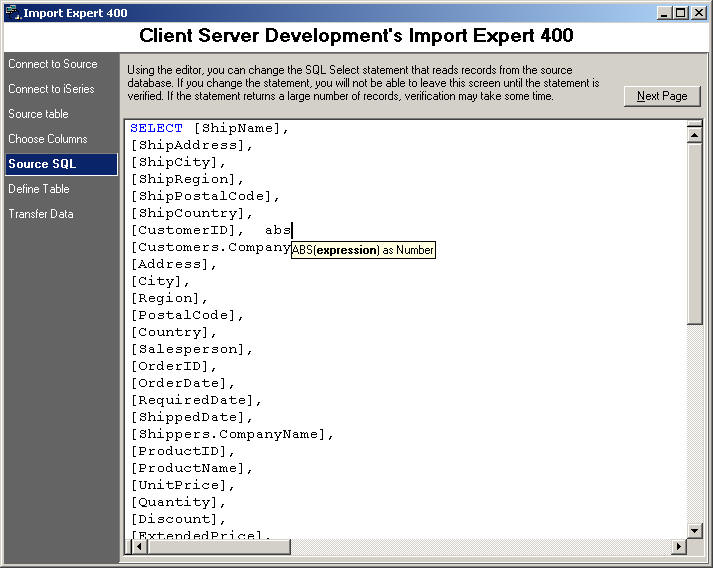This screenshot has width=713, height=568.
Task: Go to Transfer Data step
Action: [40, 214]
